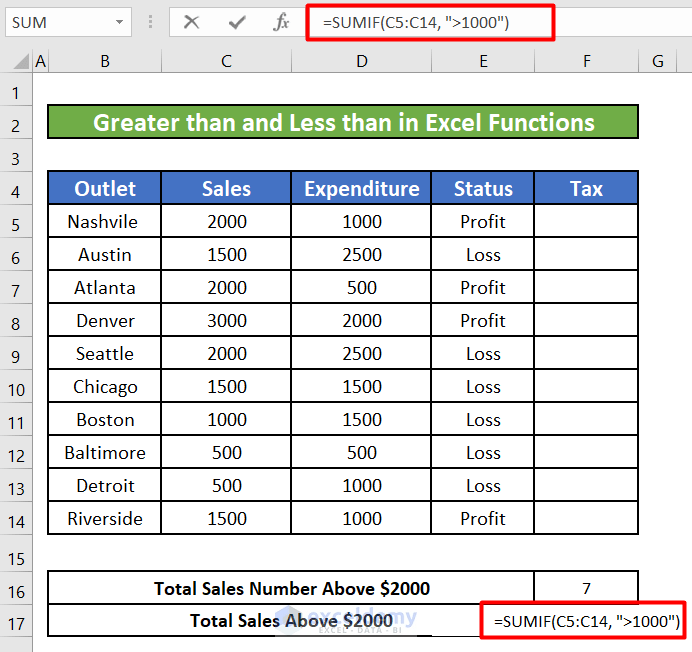This screenshot has height=652, width=692.
Task: Click Austin's expenditure value 2500
Action: click(x=361, y=254)
